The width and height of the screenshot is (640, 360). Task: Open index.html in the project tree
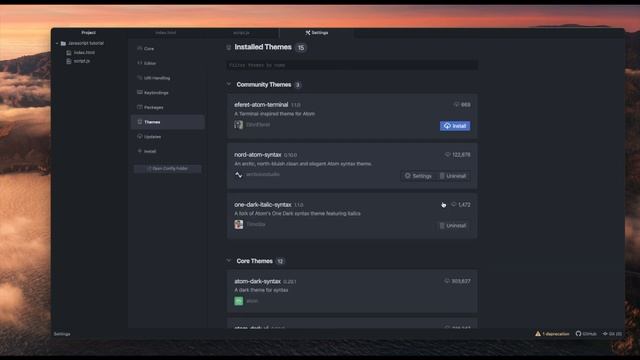coord(84,53)
